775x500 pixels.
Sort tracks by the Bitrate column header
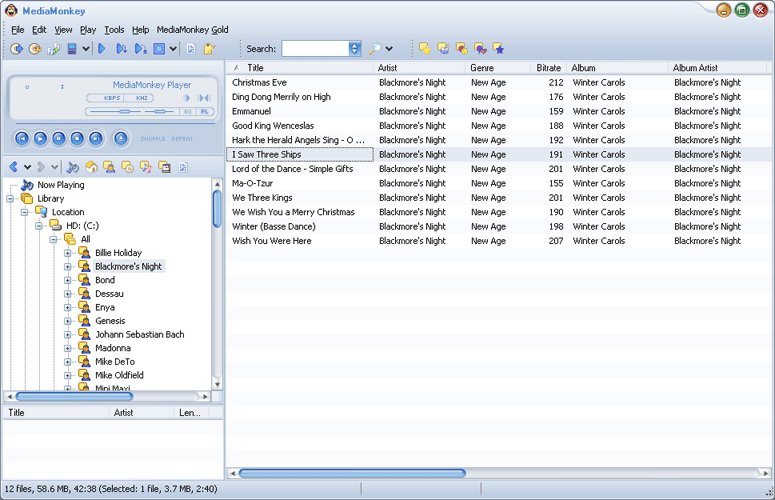(548, 68)
